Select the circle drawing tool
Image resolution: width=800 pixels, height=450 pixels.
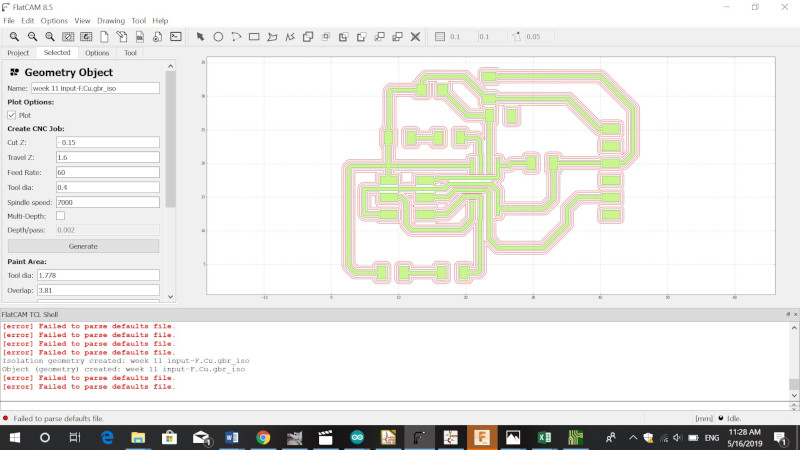(x=218, y=37)
